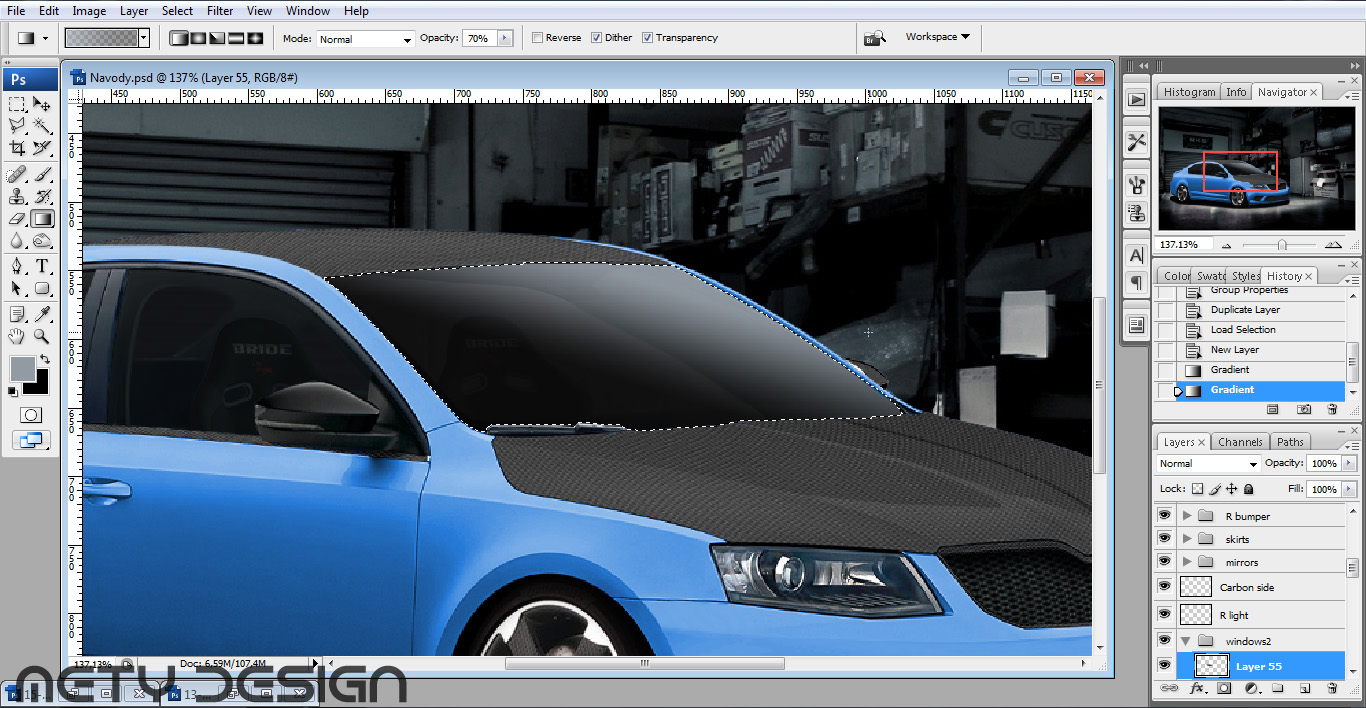
Task: Create a new layer in Layers panel
Action: (1305, 689)
